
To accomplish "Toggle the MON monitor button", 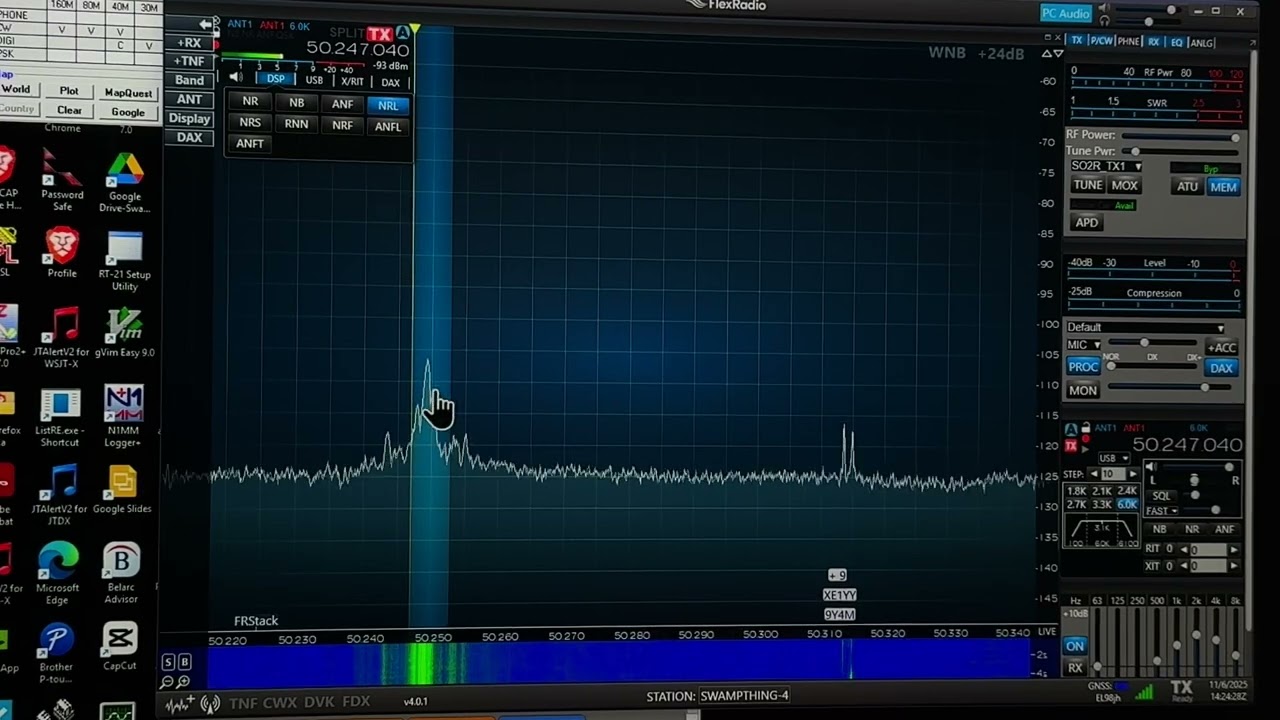I will 1083,391.
